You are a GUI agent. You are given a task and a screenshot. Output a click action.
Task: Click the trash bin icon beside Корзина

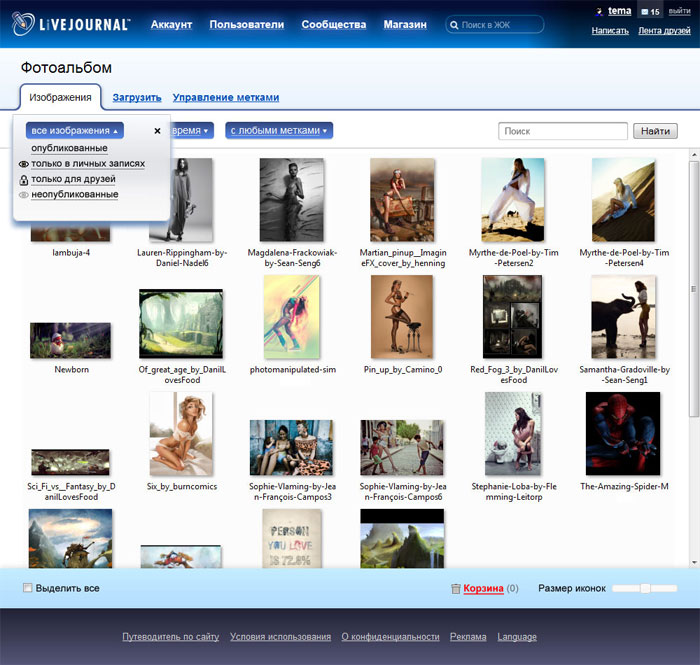[456, 589]
